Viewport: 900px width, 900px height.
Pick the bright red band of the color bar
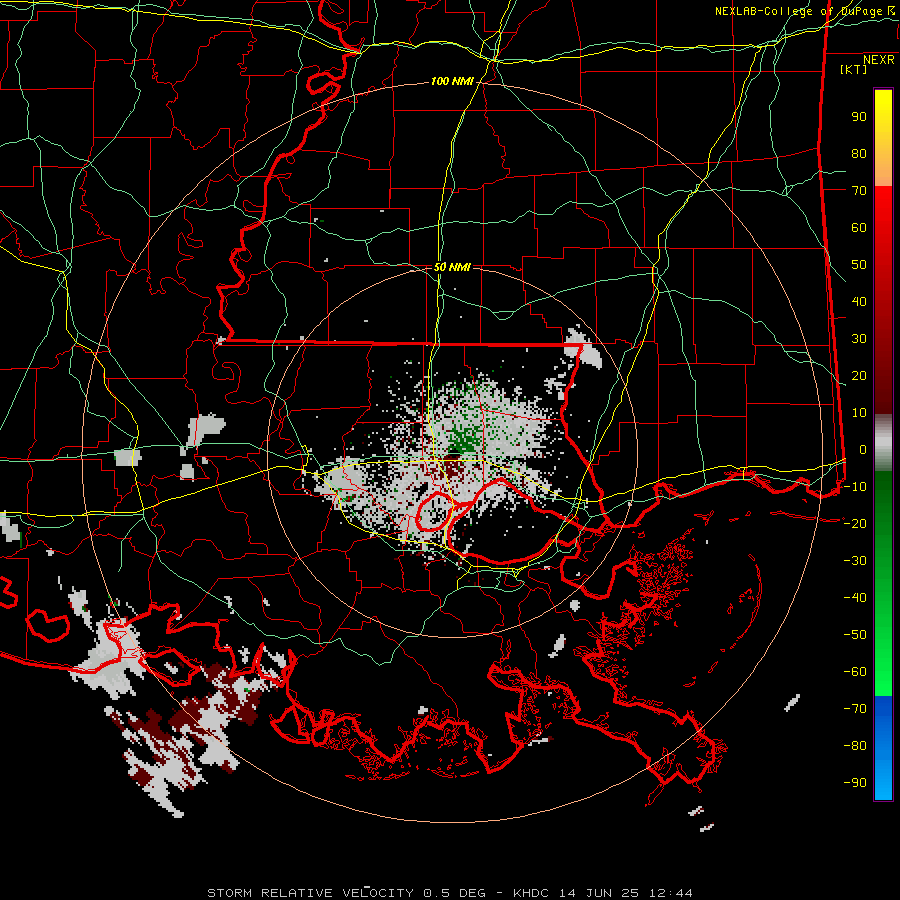click(883, 218)
